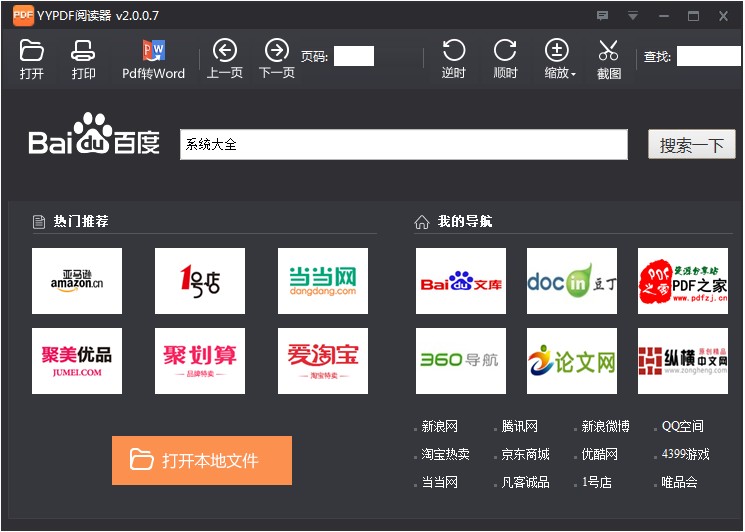745x532 pixels.
Task: Open the 新浪微博 link
Action: click(606, 427)
